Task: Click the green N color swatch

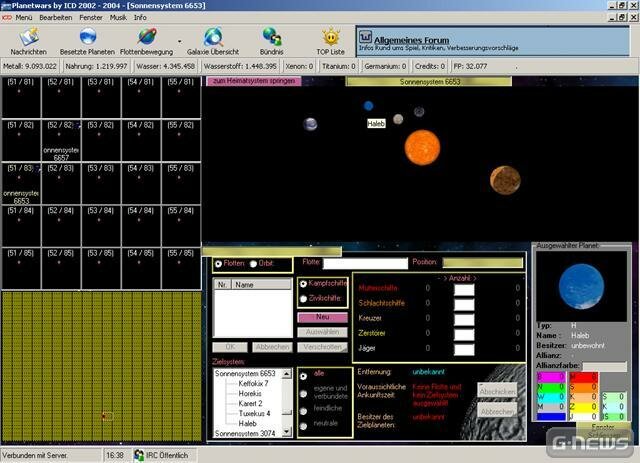Action: point(551,387)
